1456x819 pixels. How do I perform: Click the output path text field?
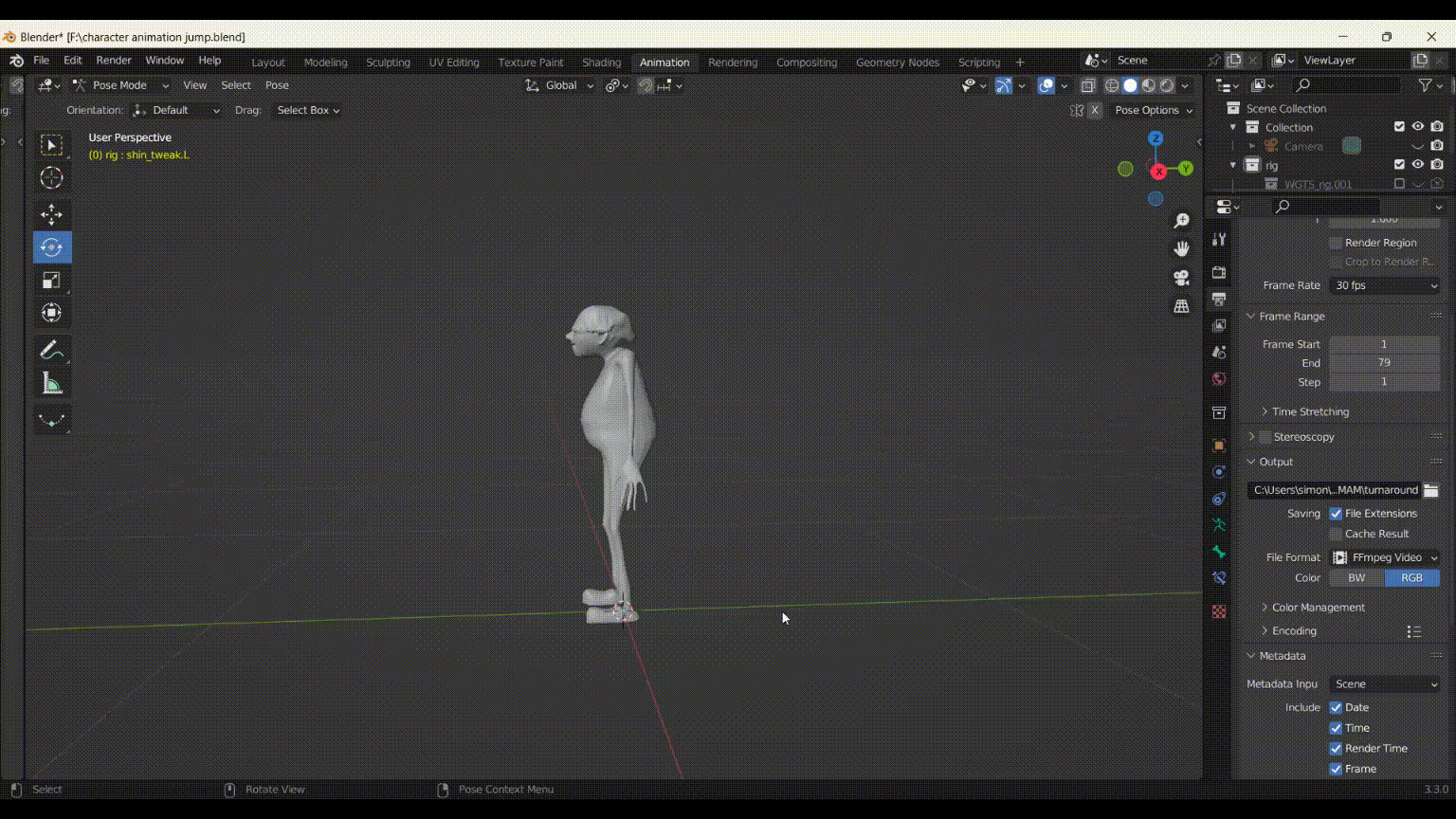[x=1335, y=490]
